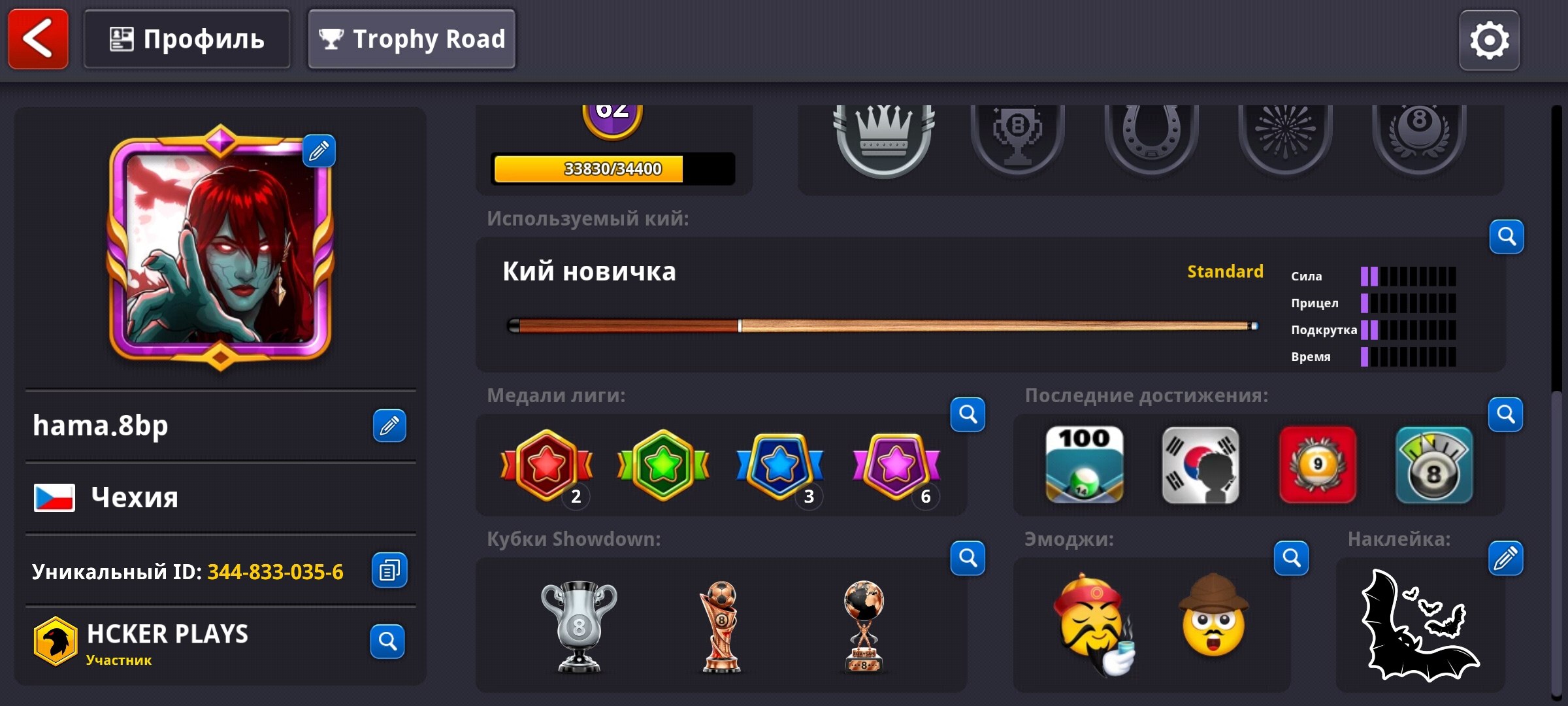This screenshot has width=1568, height=706.
Task: Open the Trophy Road tab
Action: [412, 39]
